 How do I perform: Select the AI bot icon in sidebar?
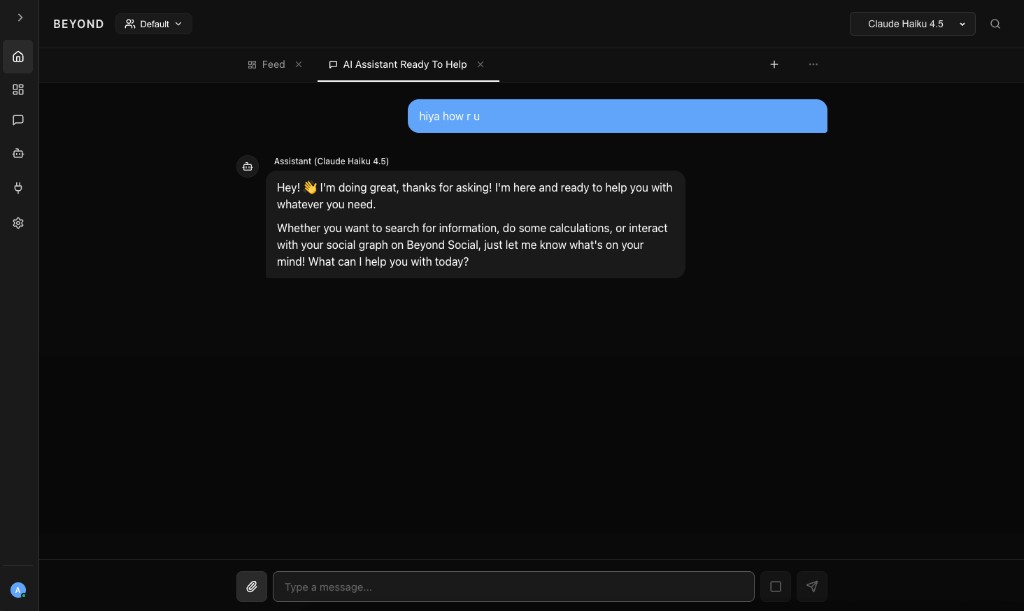[17, 153]
